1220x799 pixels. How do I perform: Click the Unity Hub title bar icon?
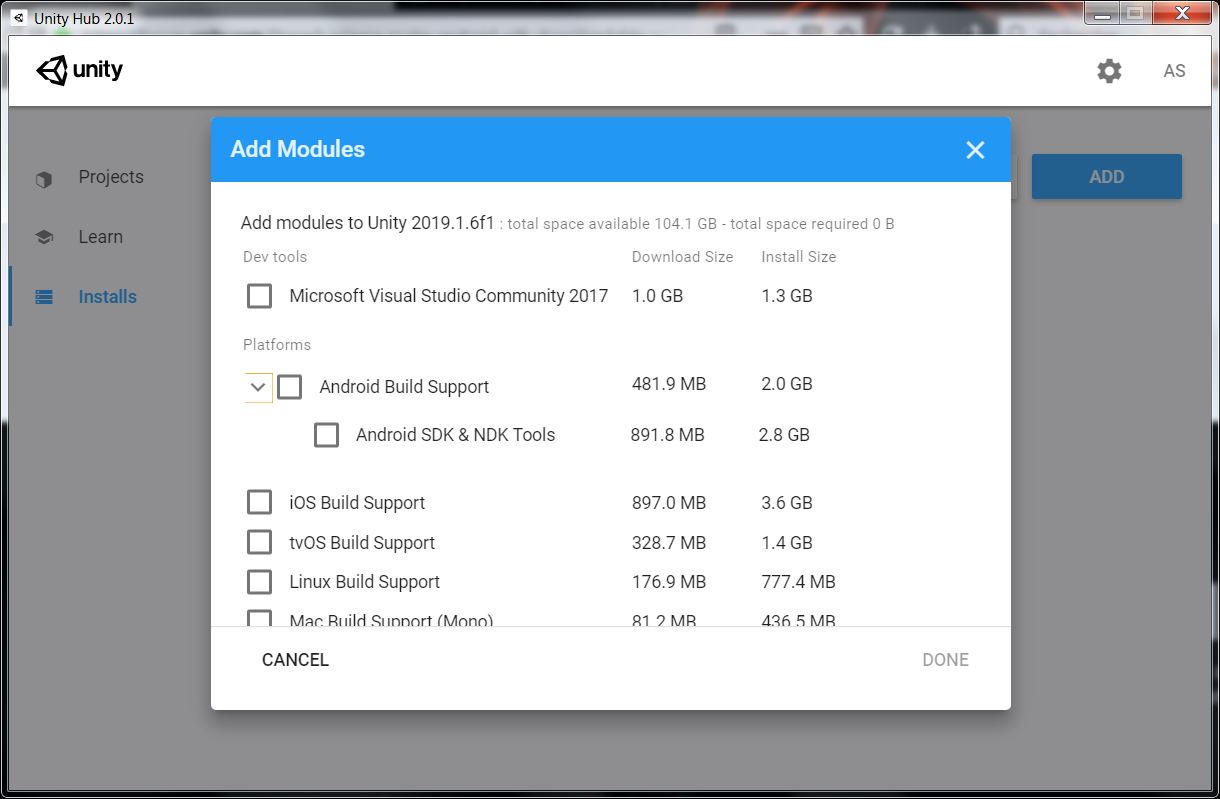(18, 18)
